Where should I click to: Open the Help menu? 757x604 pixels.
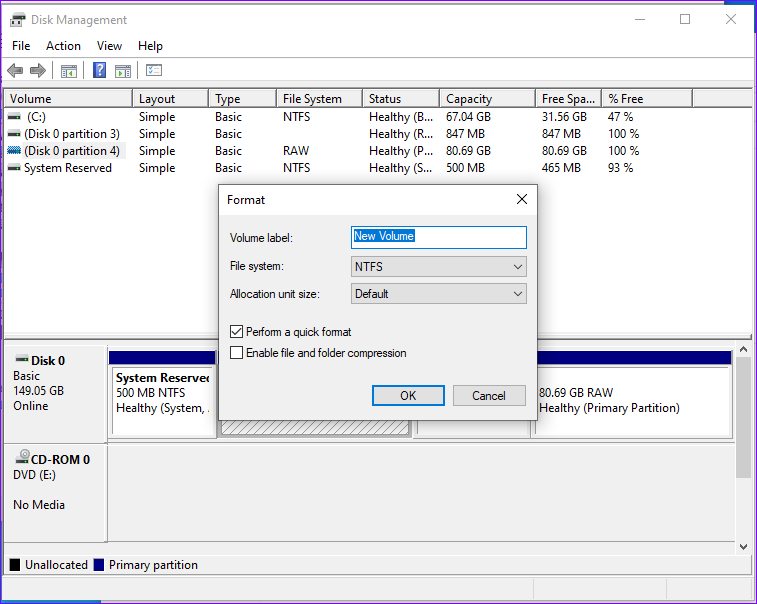tap(150, 46)
